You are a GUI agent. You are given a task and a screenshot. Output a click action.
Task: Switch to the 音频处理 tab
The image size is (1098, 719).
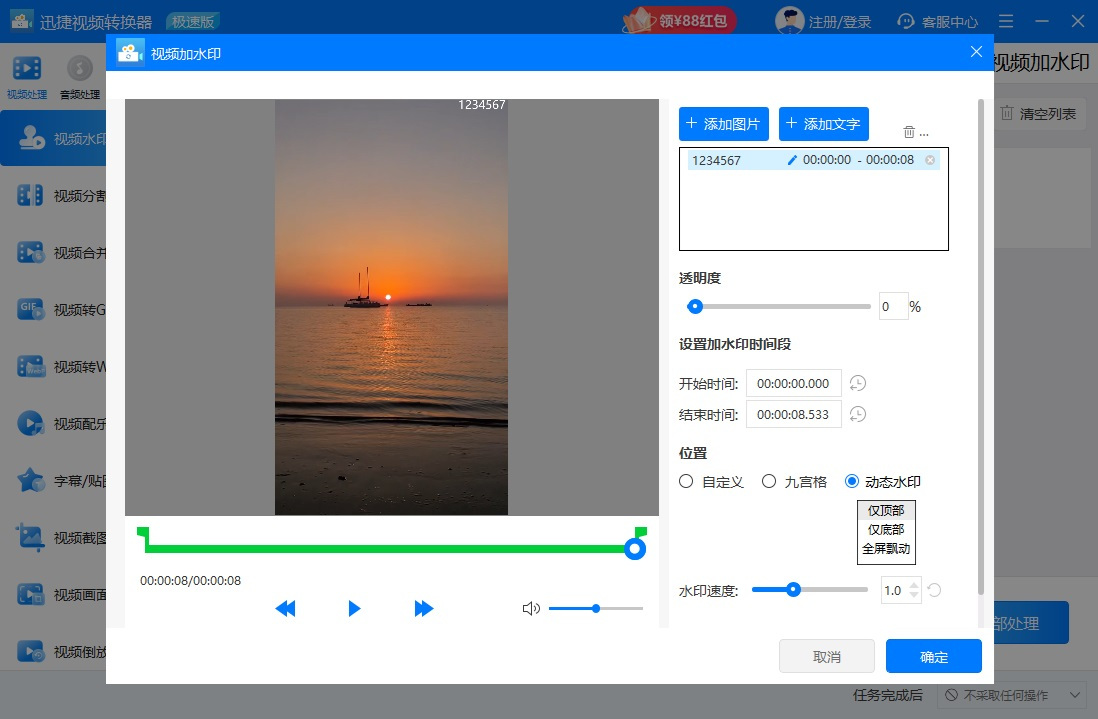point(78,76)
